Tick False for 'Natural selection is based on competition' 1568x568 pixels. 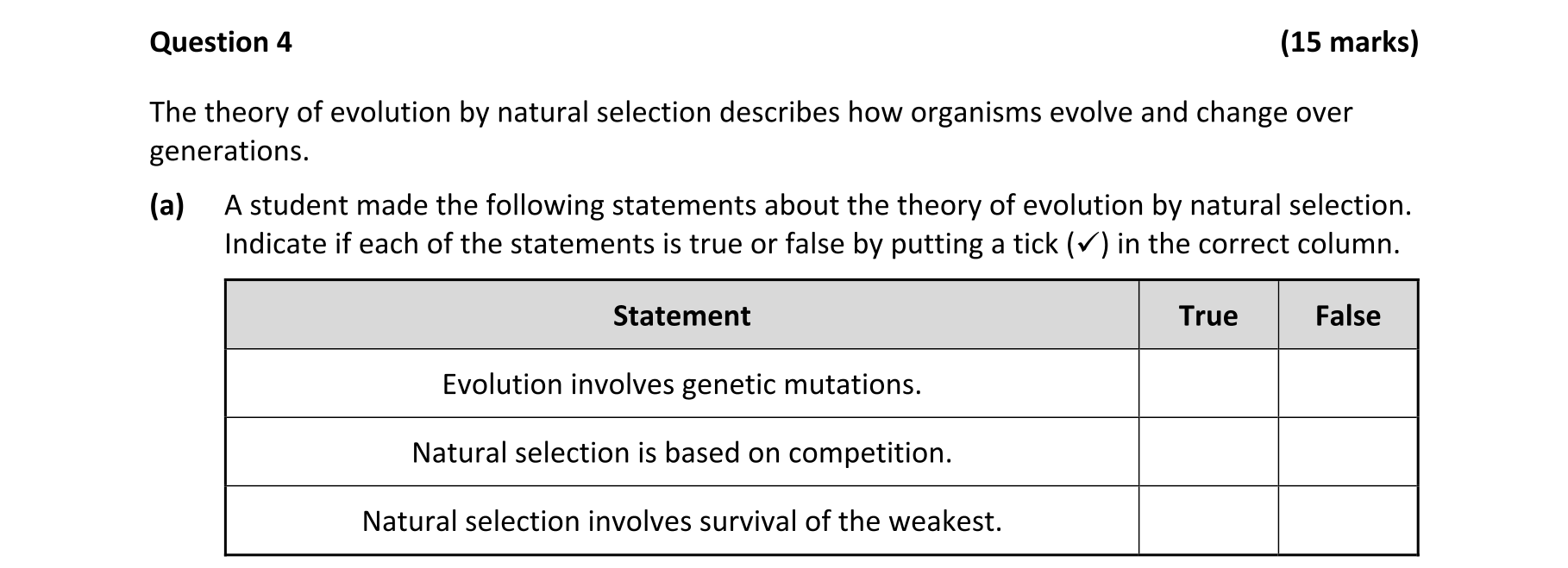click(x=1347, y=452)
